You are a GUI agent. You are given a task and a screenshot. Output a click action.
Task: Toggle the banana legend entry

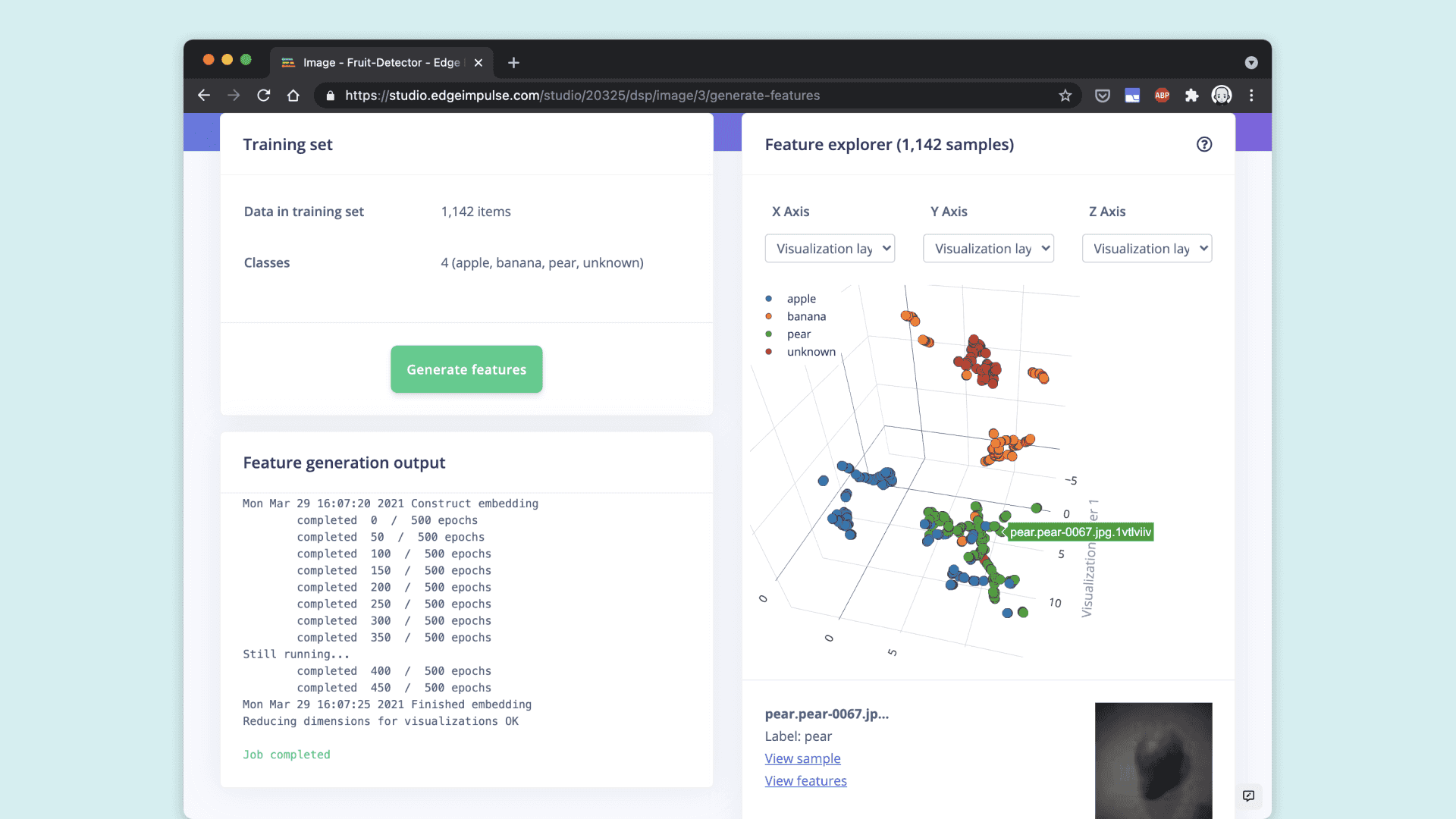805,316
